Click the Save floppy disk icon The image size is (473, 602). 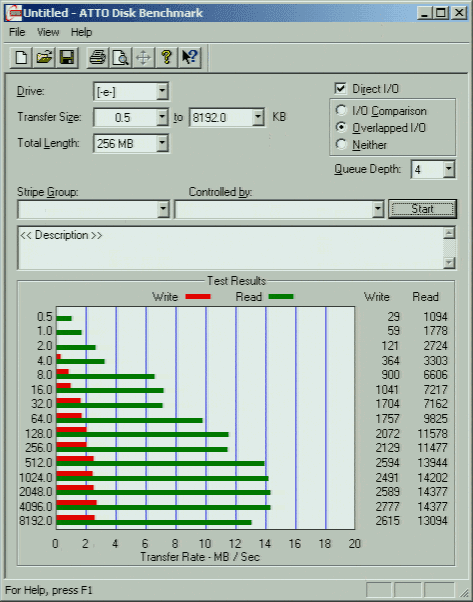67,58
